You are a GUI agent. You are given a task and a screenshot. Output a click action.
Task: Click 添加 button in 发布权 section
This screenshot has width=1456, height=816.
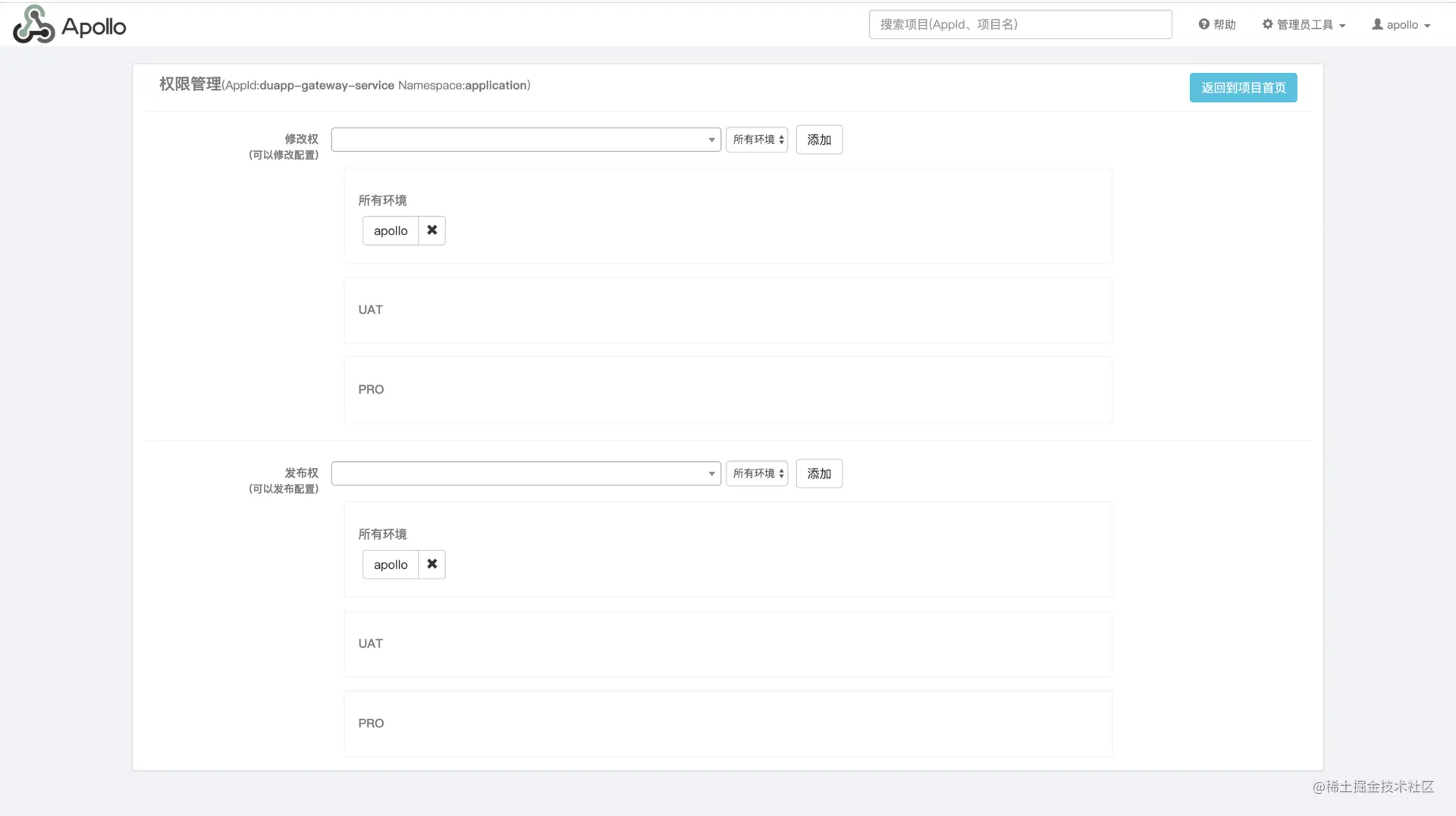(x=819, y=473)
